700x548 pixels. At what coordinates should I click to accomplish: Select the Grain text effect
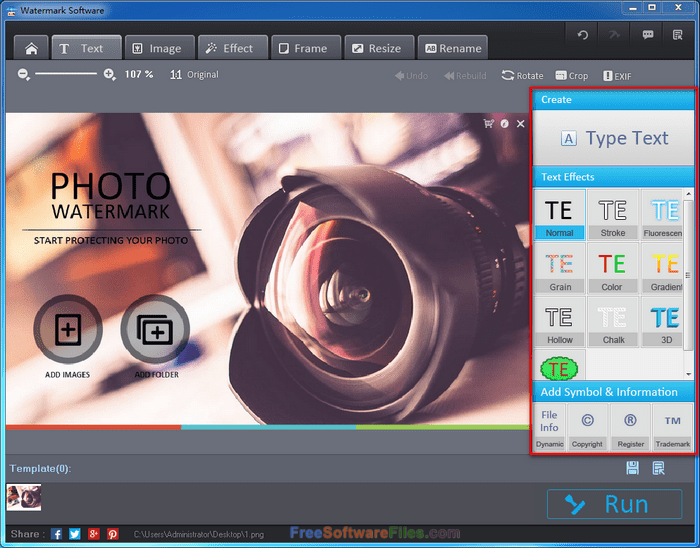(559, 268)
